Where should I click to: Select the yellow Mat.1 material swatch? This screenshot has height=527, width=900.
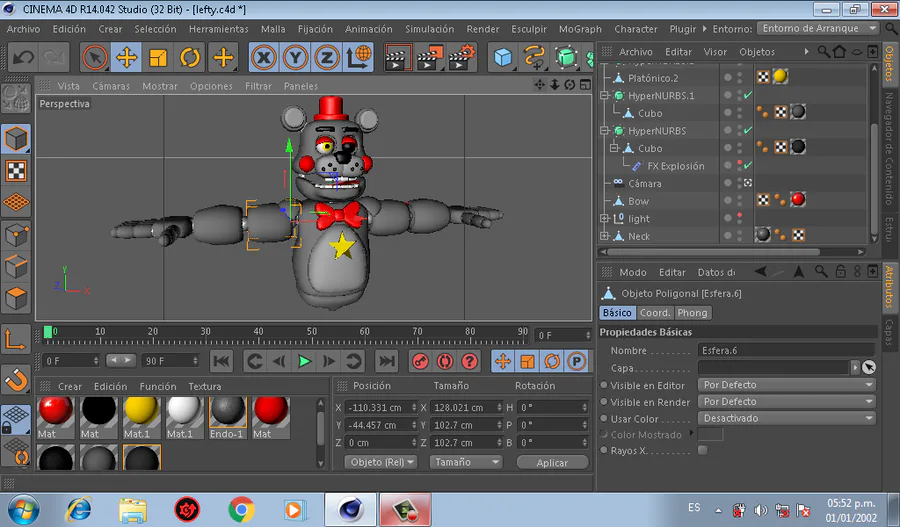point(141,417)
